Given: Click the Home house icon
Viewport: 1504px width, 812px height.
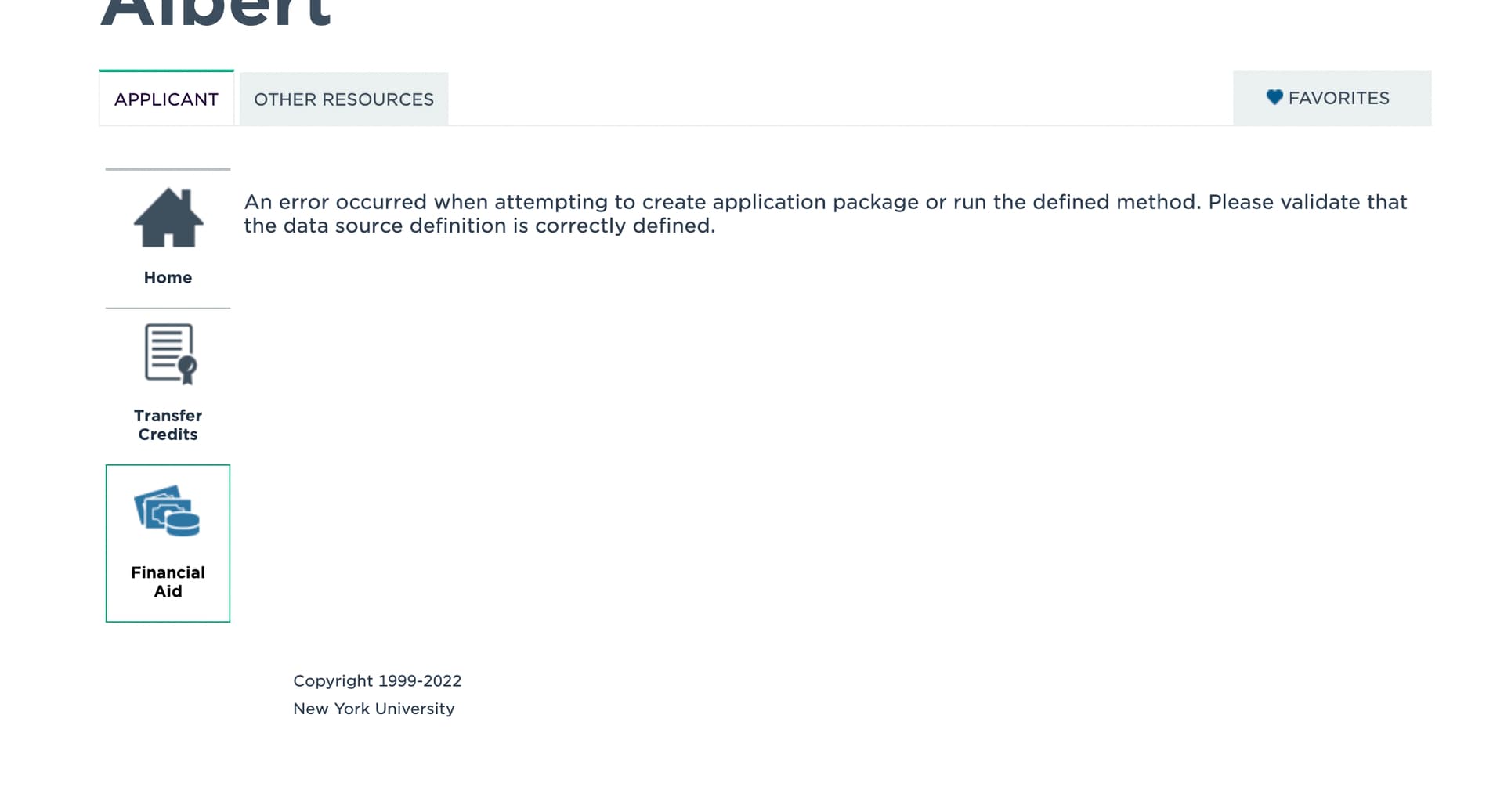Looking at the screenshot, I should point(168,218).
